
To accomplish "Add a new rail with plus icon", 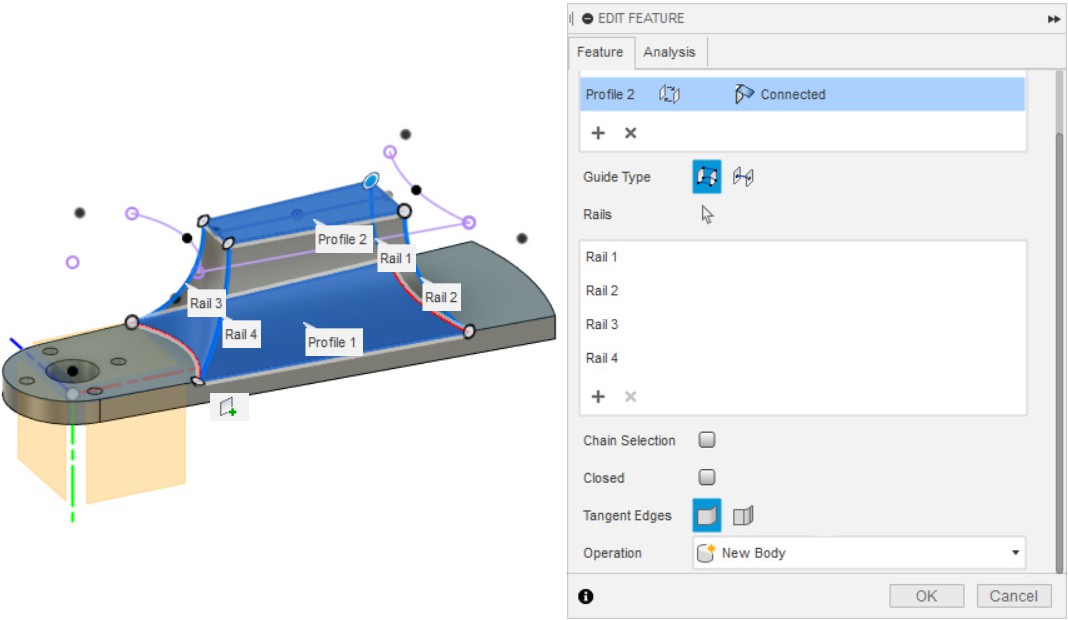I will 598,397.
